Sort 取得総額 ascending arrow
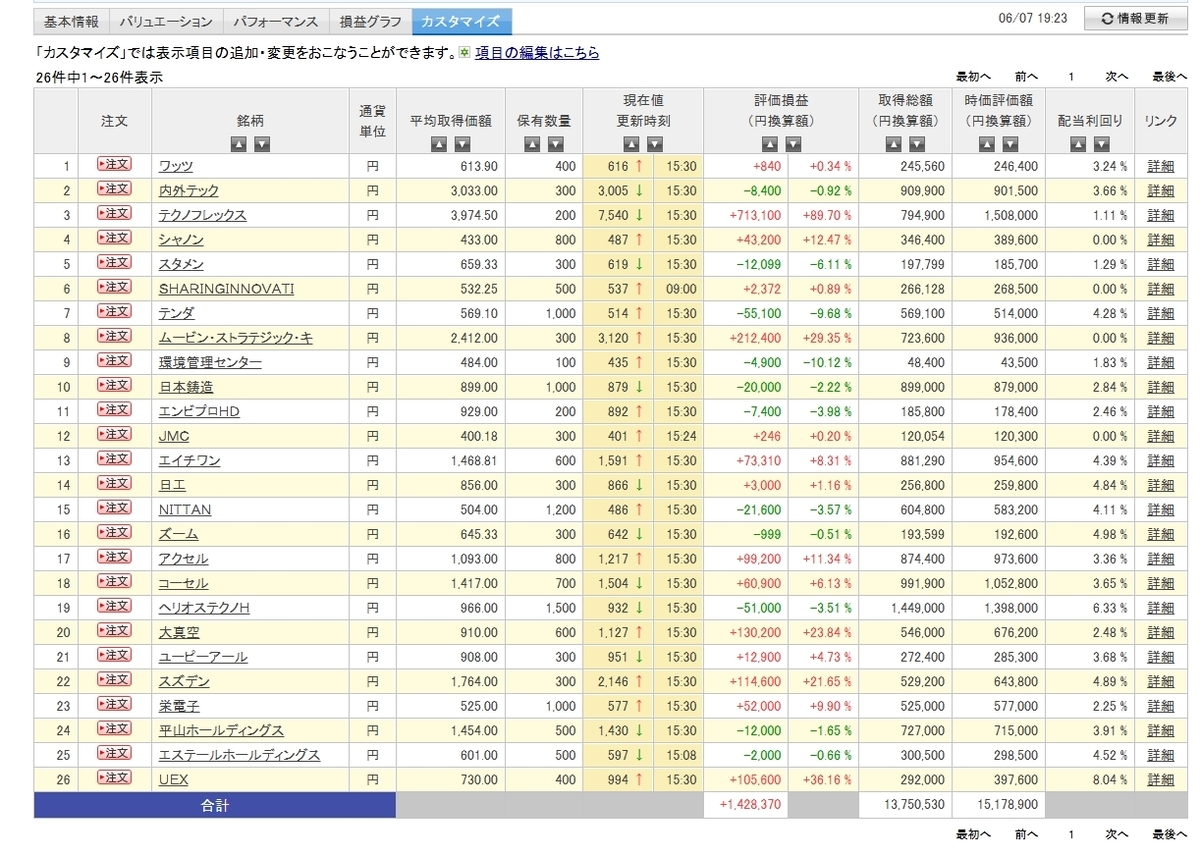The height and width of the screenshot is (856, 1200). click(894, 144)
